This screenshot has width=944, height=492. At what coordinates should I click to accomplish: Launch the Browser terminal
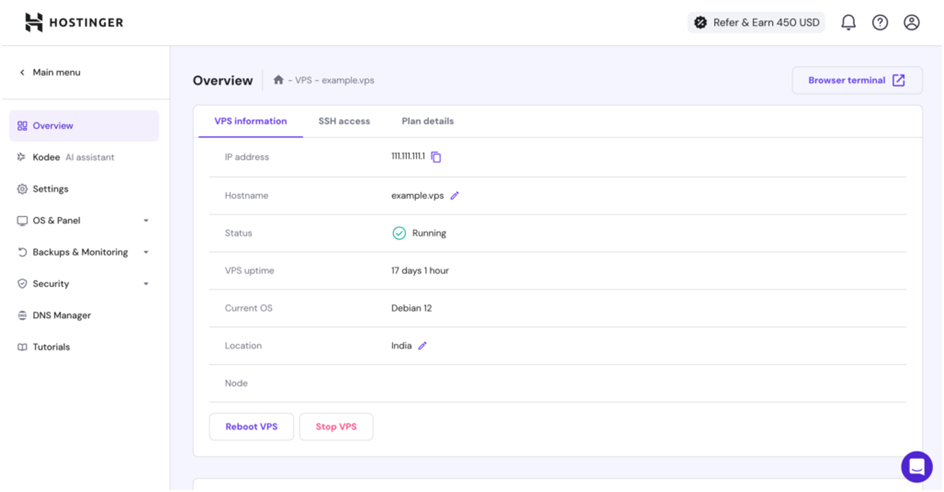click(857, 80)
